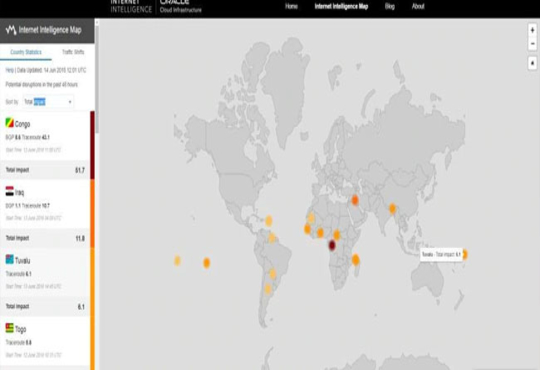Click the Internet Intelligence Map pulse logo

(x=11, y=30)
